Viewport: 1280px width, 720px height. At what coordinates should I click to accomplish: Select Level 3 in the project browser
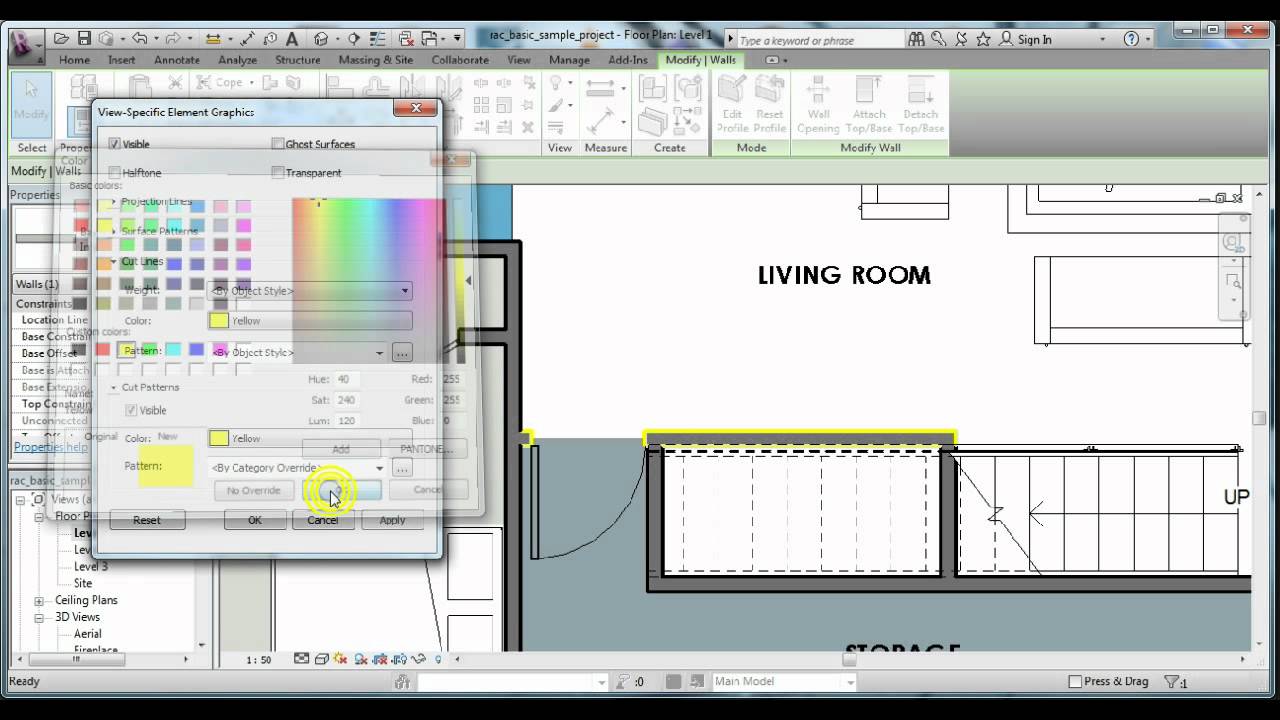tap(90, 567)
